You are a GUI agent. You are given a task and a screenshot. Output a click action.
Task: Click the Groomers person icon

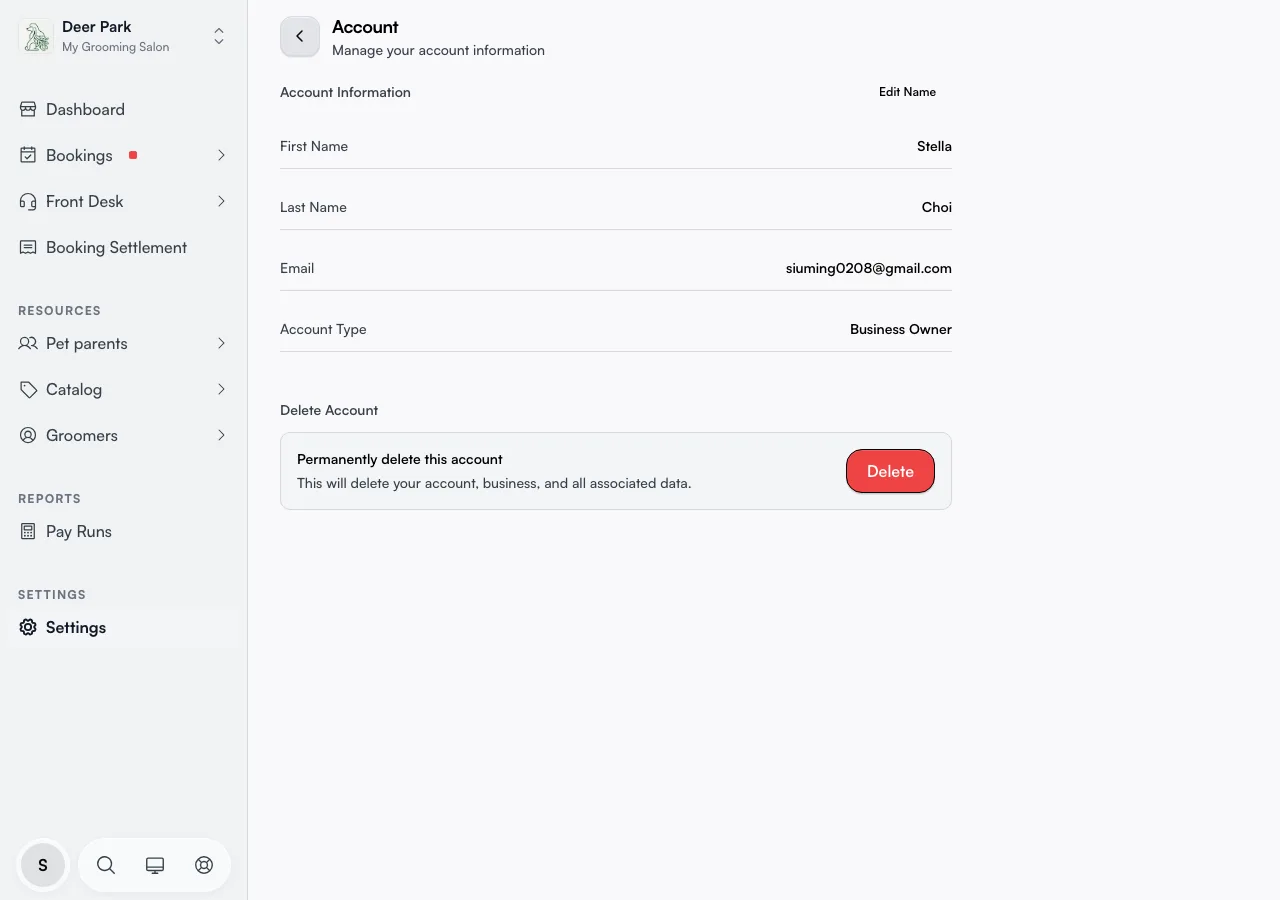point(28,435)
